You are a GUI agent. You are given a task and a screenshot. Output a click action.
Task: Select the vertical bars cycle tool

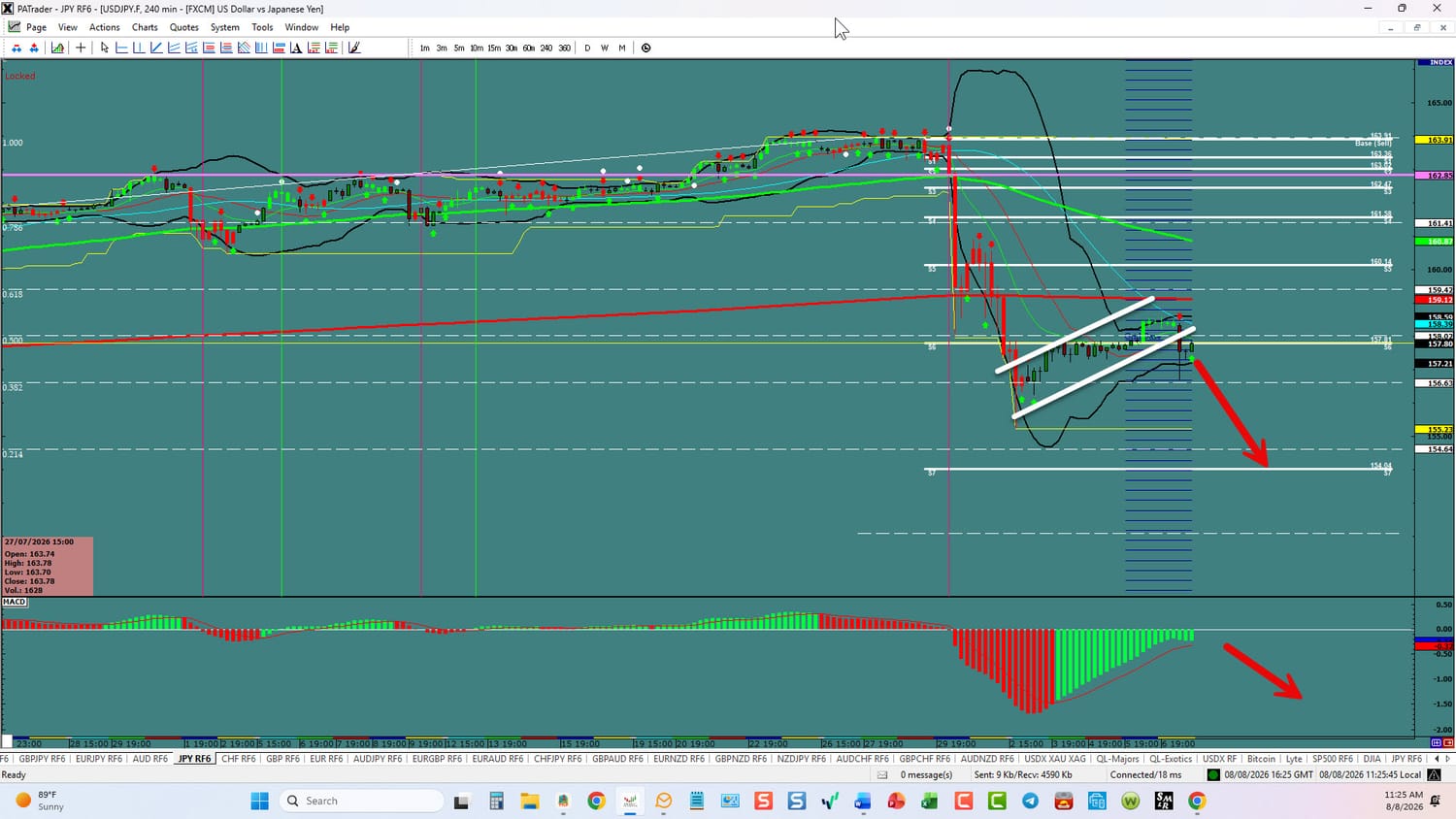261,48
